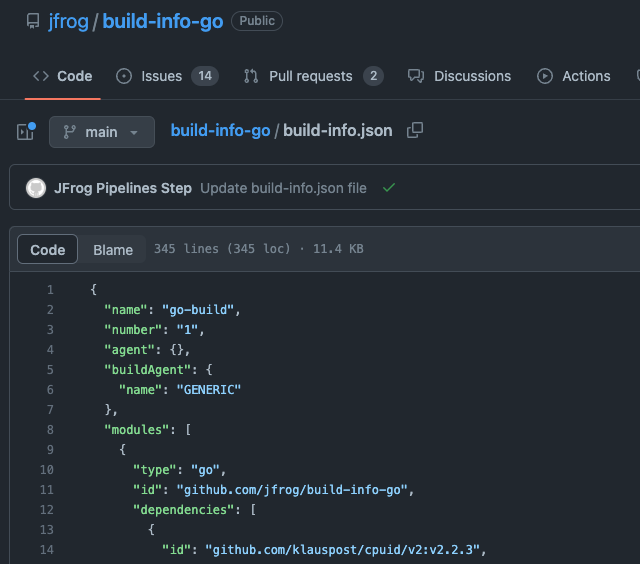Click the "GENERIC" value on line 6
The height and width of the screenshot is (564, 640).
click(x=209, y=390)
